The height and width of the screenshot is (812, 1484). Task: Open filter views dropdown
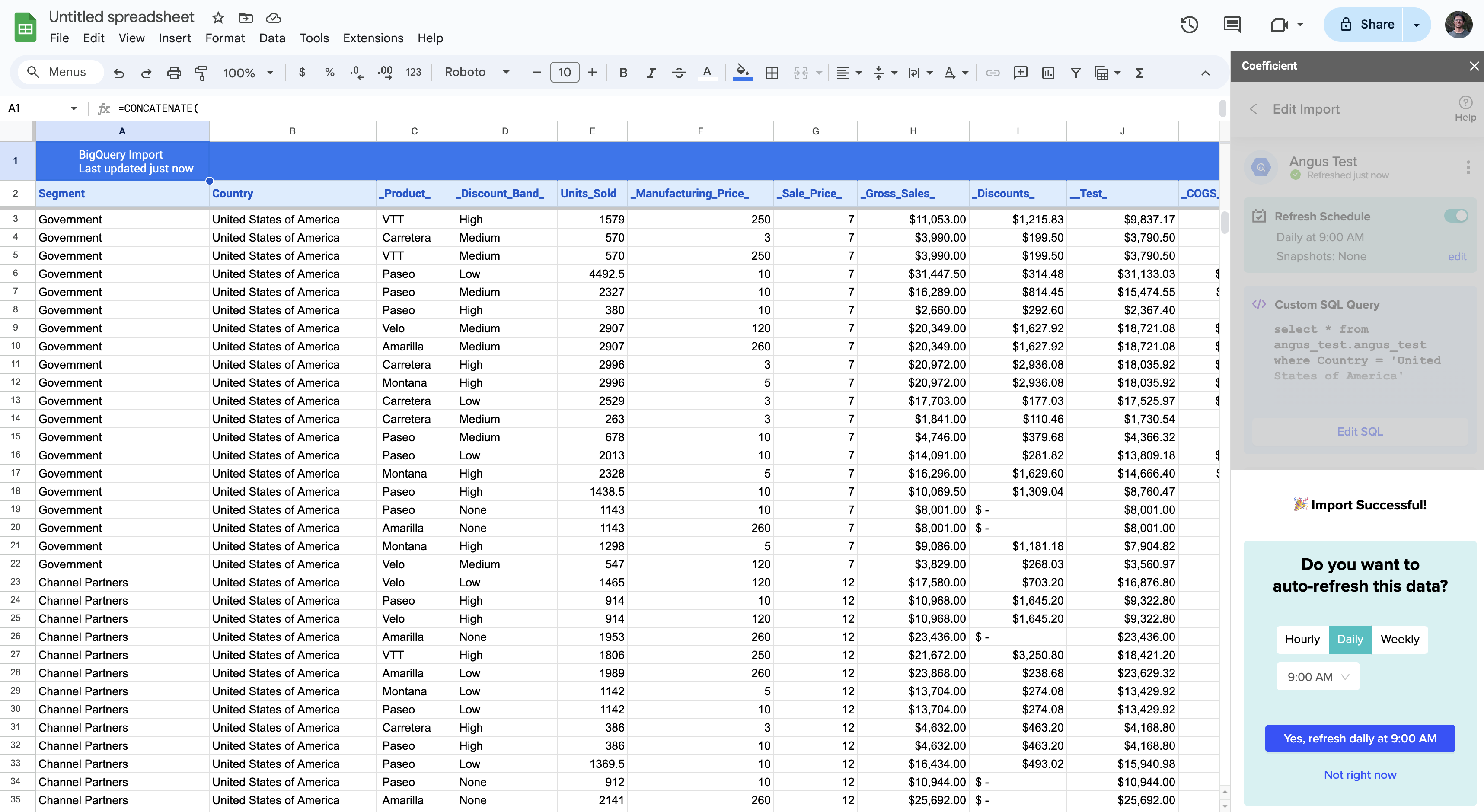(1107, 73)
